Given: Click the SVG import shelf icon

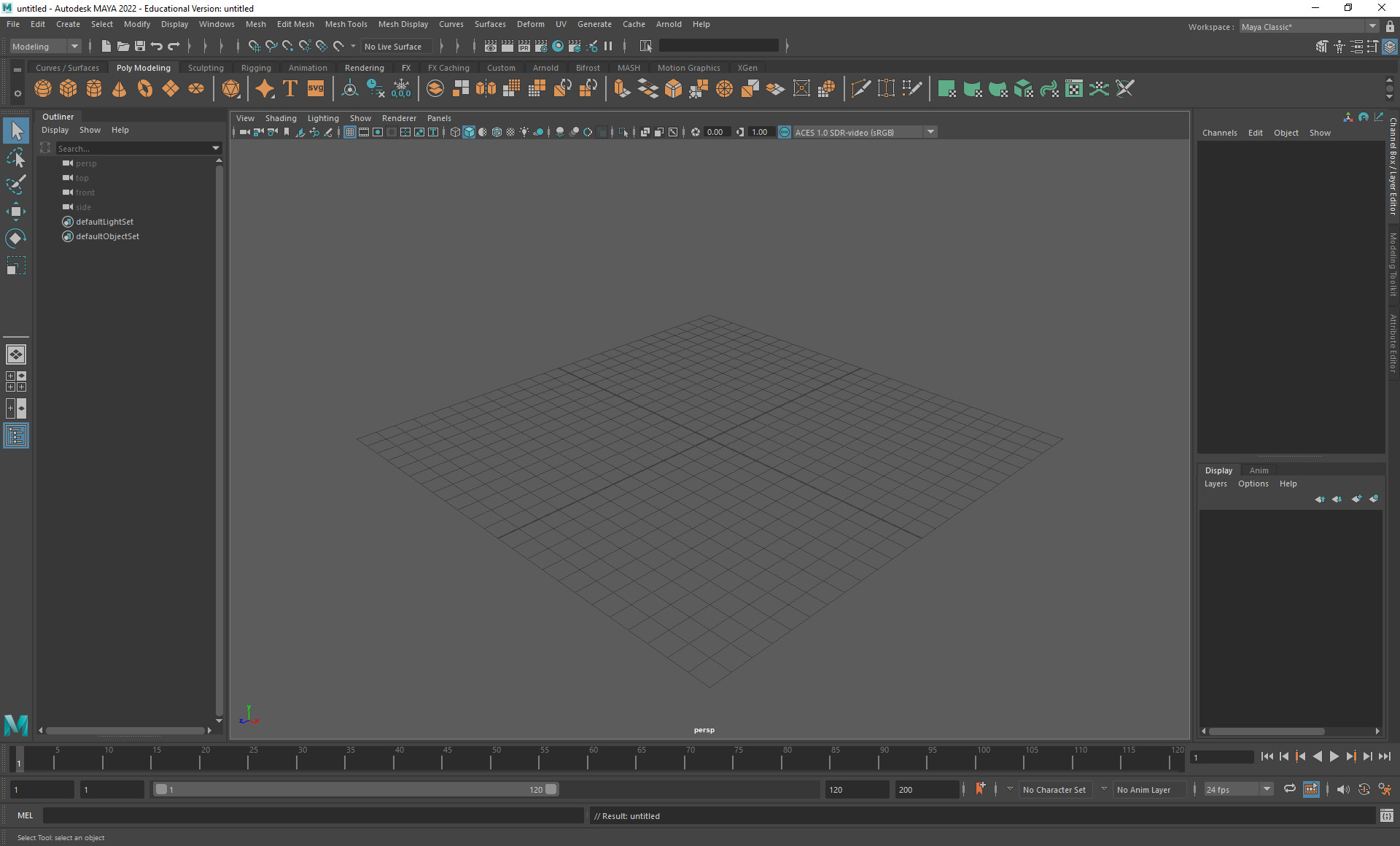Looking at the screenshot, I should click(315, 89).
